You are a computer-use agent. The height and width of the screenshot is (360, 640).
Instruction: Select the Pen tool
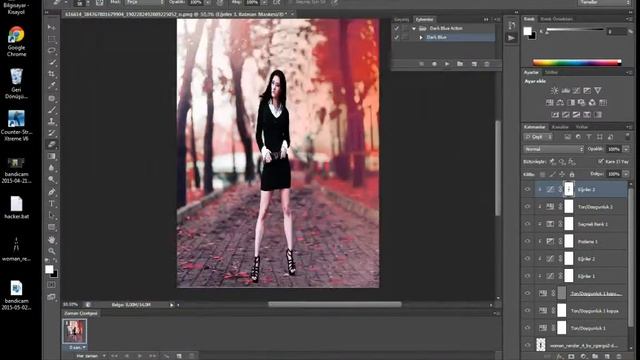pyautogui.click(x=51, y=192)
